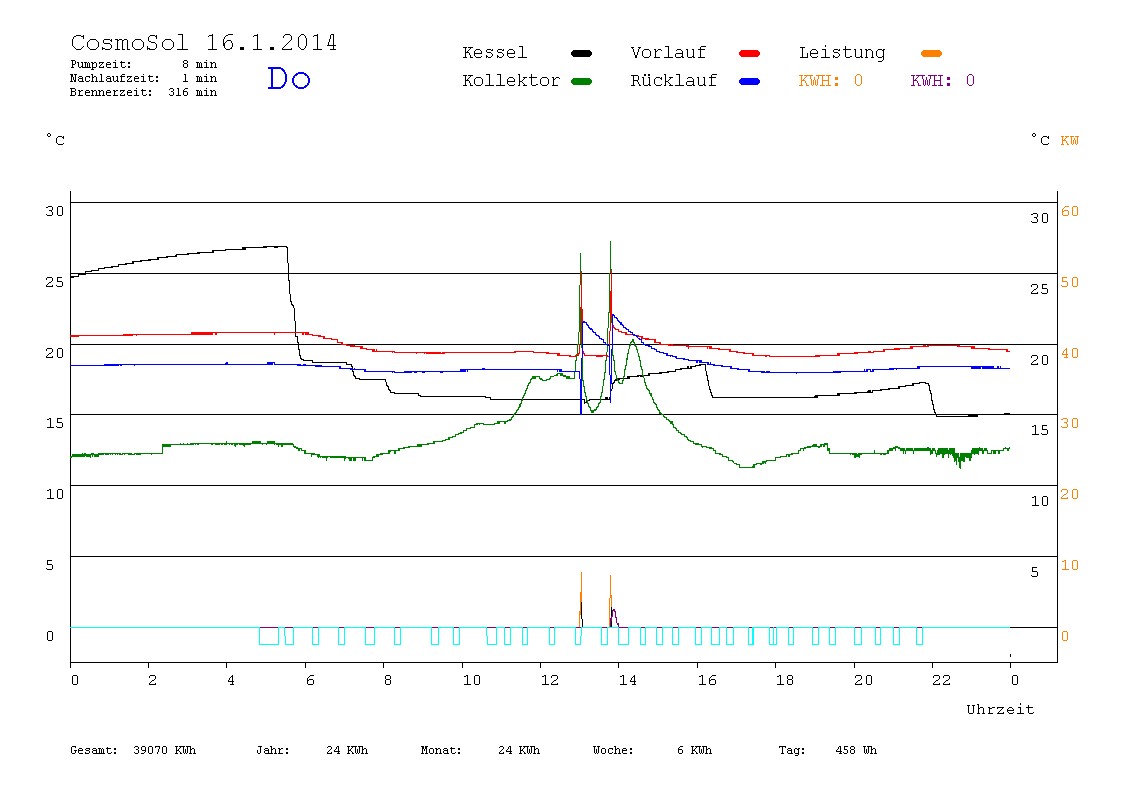This screenshot has height=812, width=1148.
Task: Click hour "4" on the time axis
Action: [231, 680]
